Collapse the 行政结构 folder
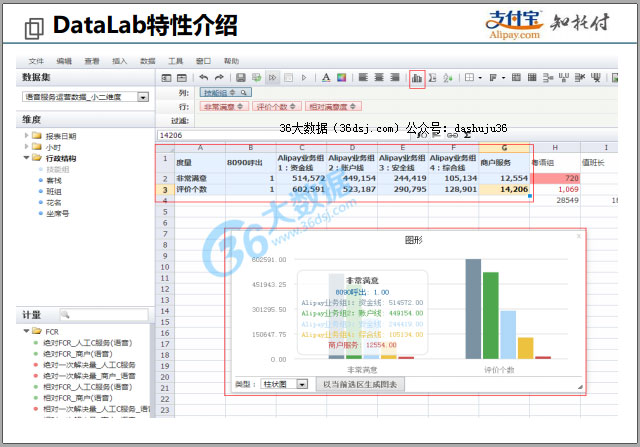Screen dimensions: 640x447 coord(27,158)
